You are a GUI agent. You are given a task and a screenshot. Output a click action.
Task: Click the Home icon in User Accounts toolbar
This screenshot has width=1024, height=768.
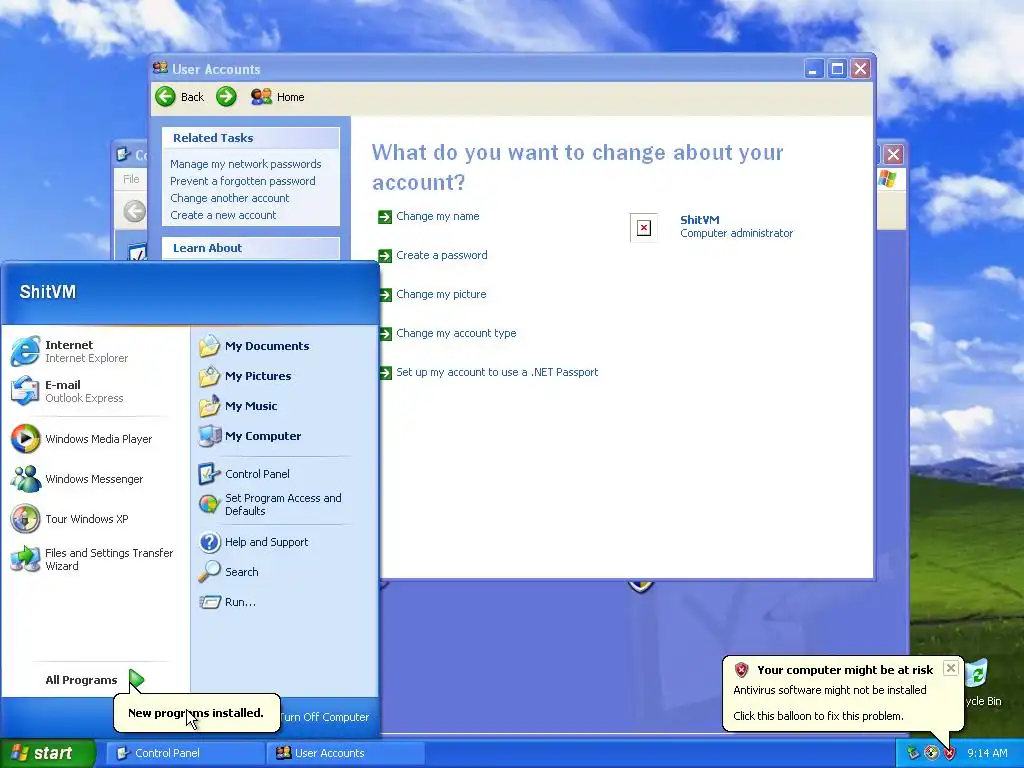(261, 97)
